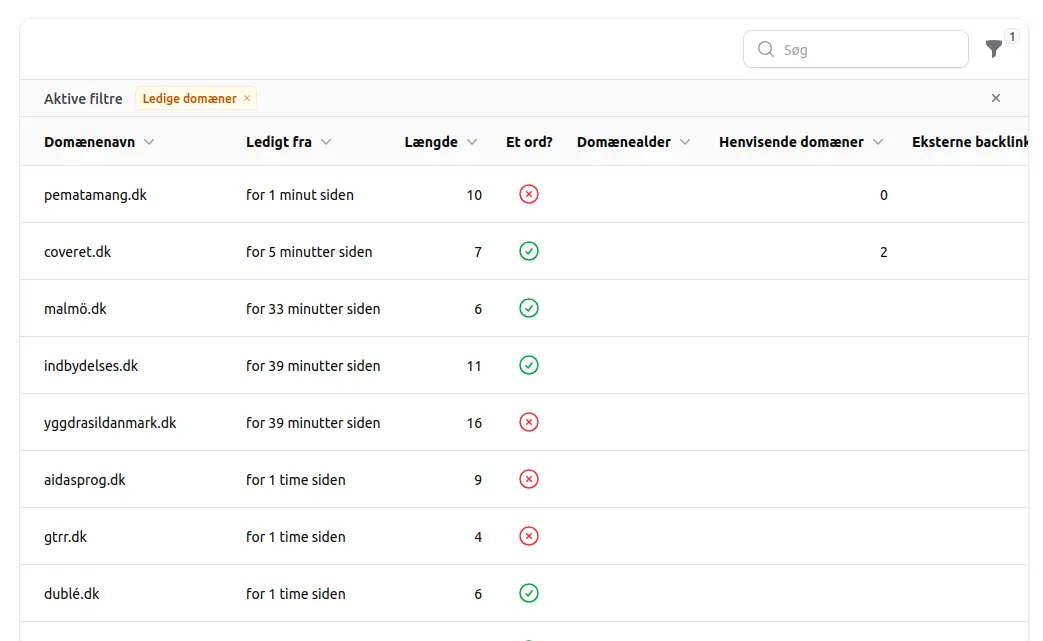This screenshot has height=641, width=1043.
Task: Click the magnifier icon in search box
Action: [x=766, y=49]
